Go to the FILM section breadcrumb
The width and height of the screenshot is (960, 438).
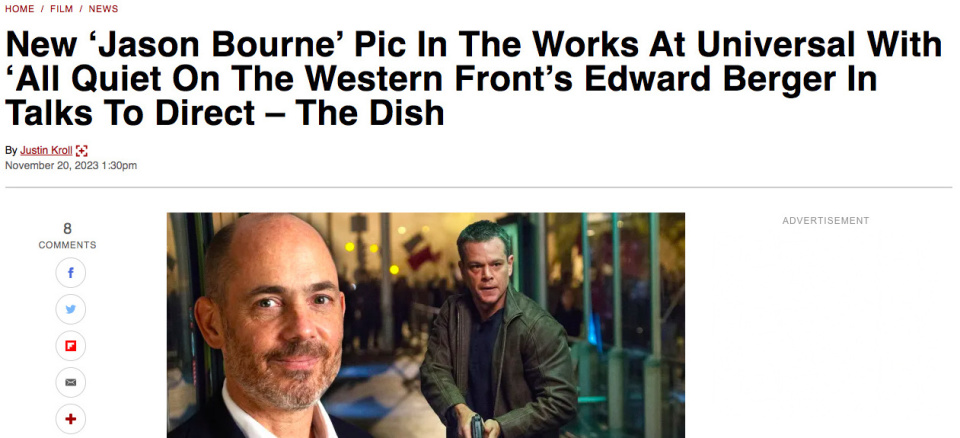(x=62, y=9)
